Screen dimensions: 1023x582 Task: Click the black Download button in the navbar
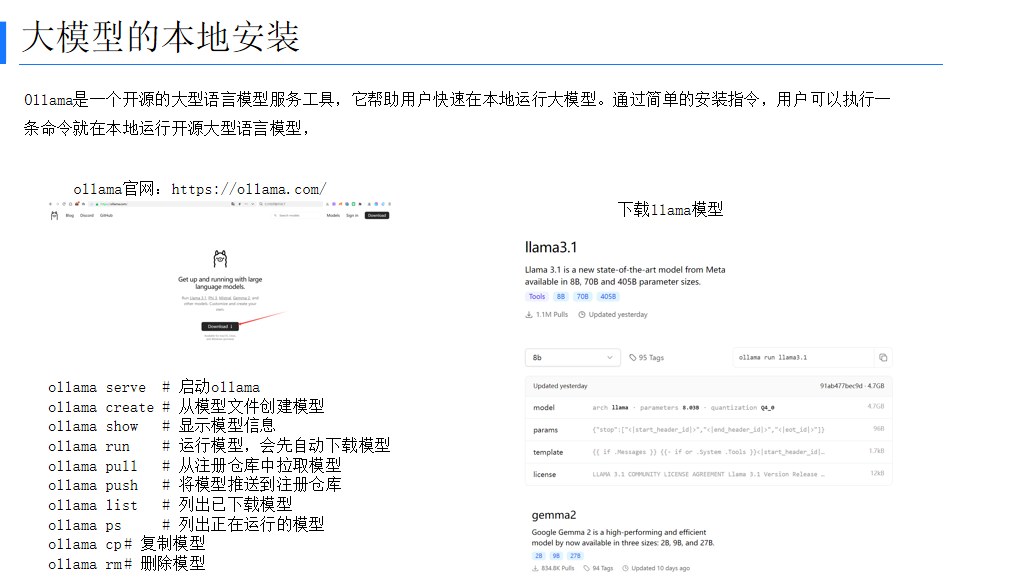[x=377, y=215]
